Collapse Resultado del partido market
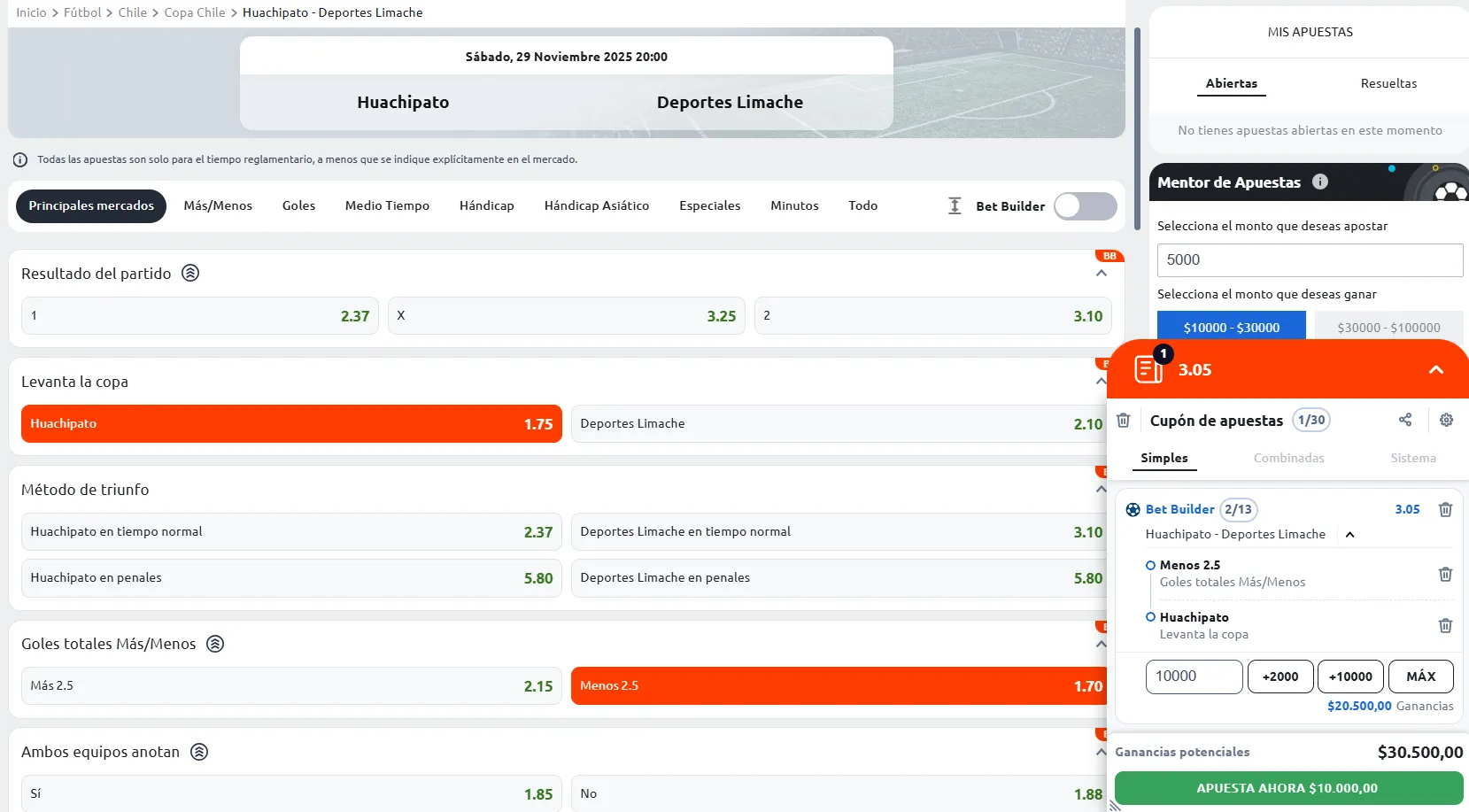The image size is (1469, 812). (1102, 274)
